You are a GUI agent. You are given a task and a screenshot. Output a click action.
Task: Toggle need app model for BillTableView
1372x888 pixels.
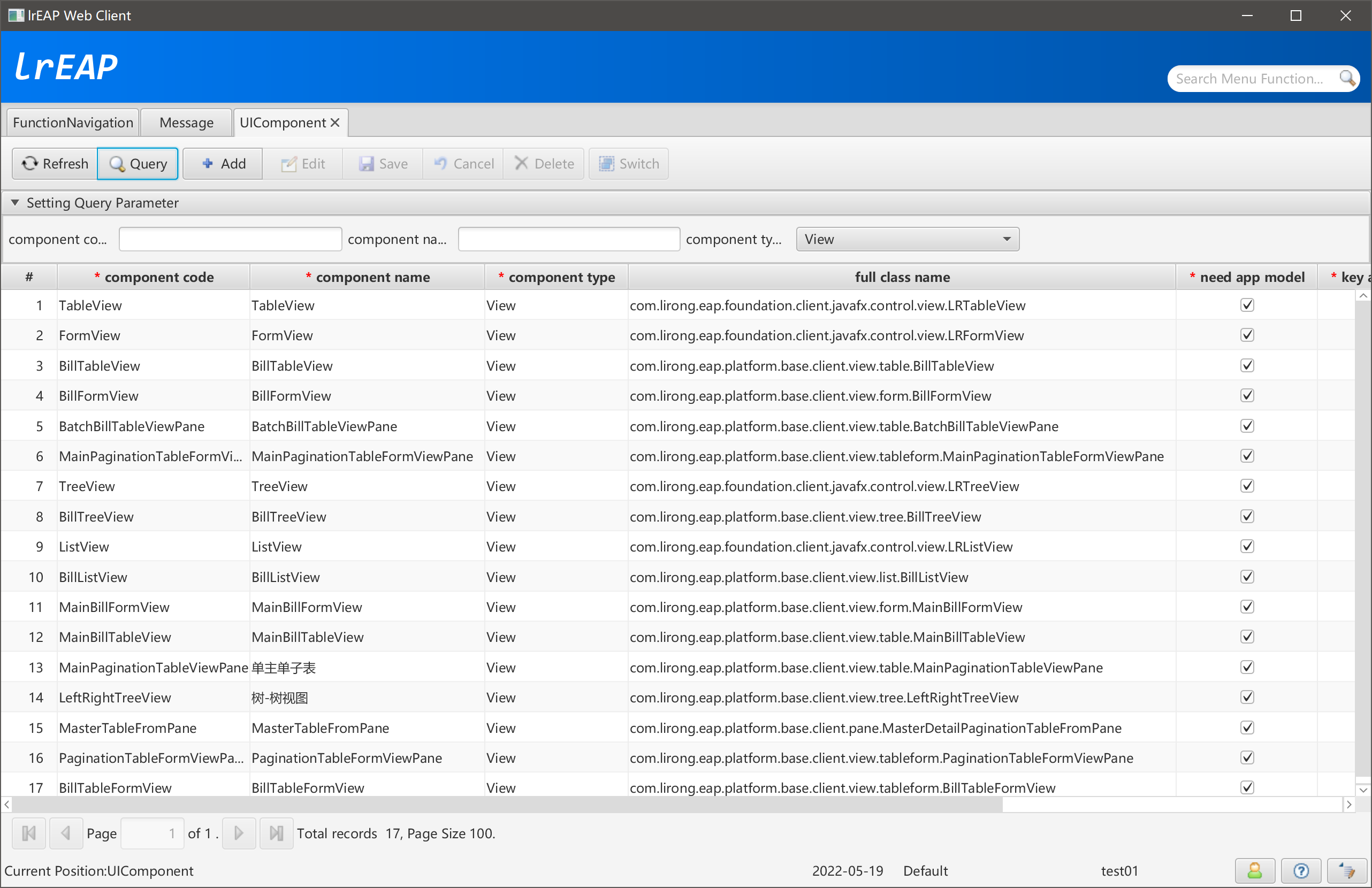pyautogui.click(x=1247, y=365)
